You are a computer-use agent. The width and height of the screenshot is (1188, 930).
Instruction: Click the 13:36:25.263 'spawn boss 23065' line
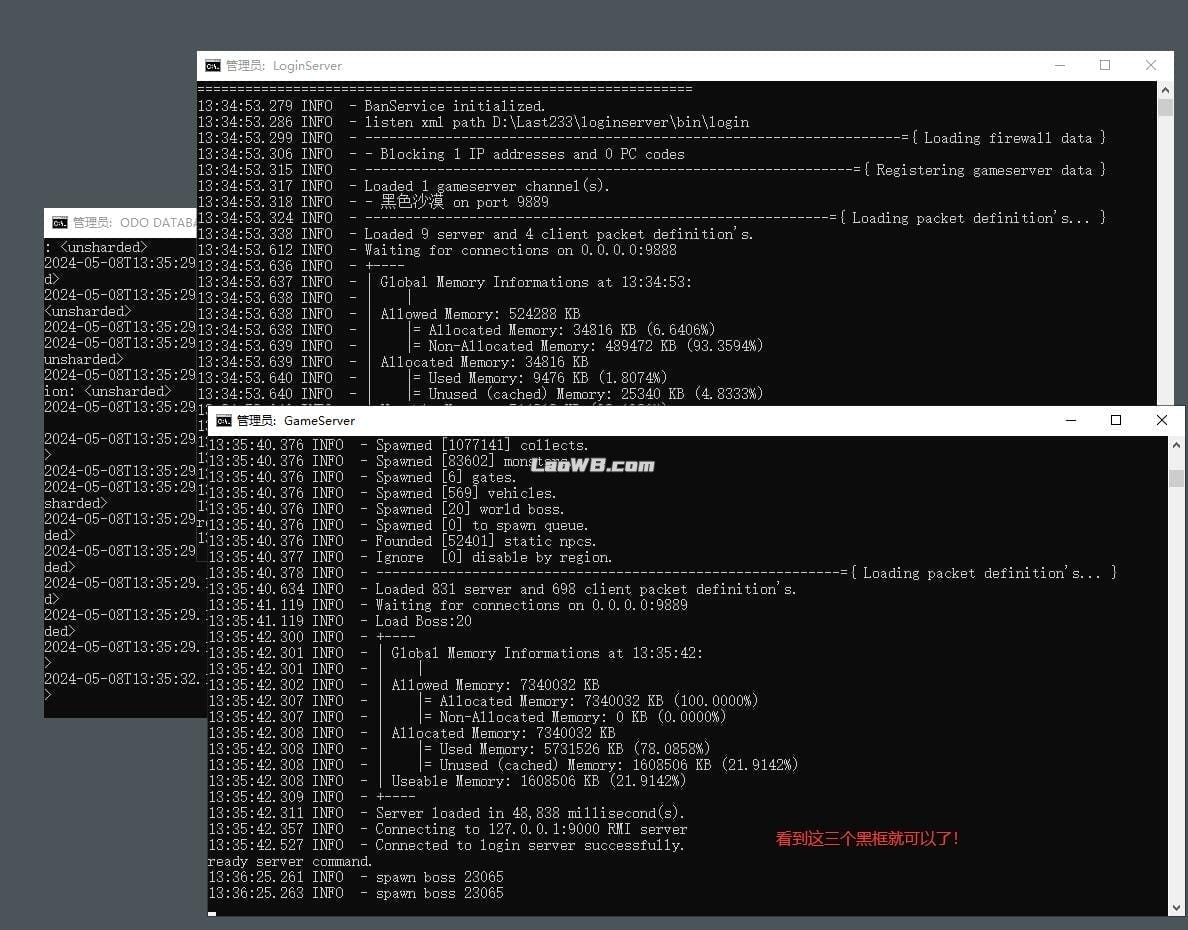356,893
